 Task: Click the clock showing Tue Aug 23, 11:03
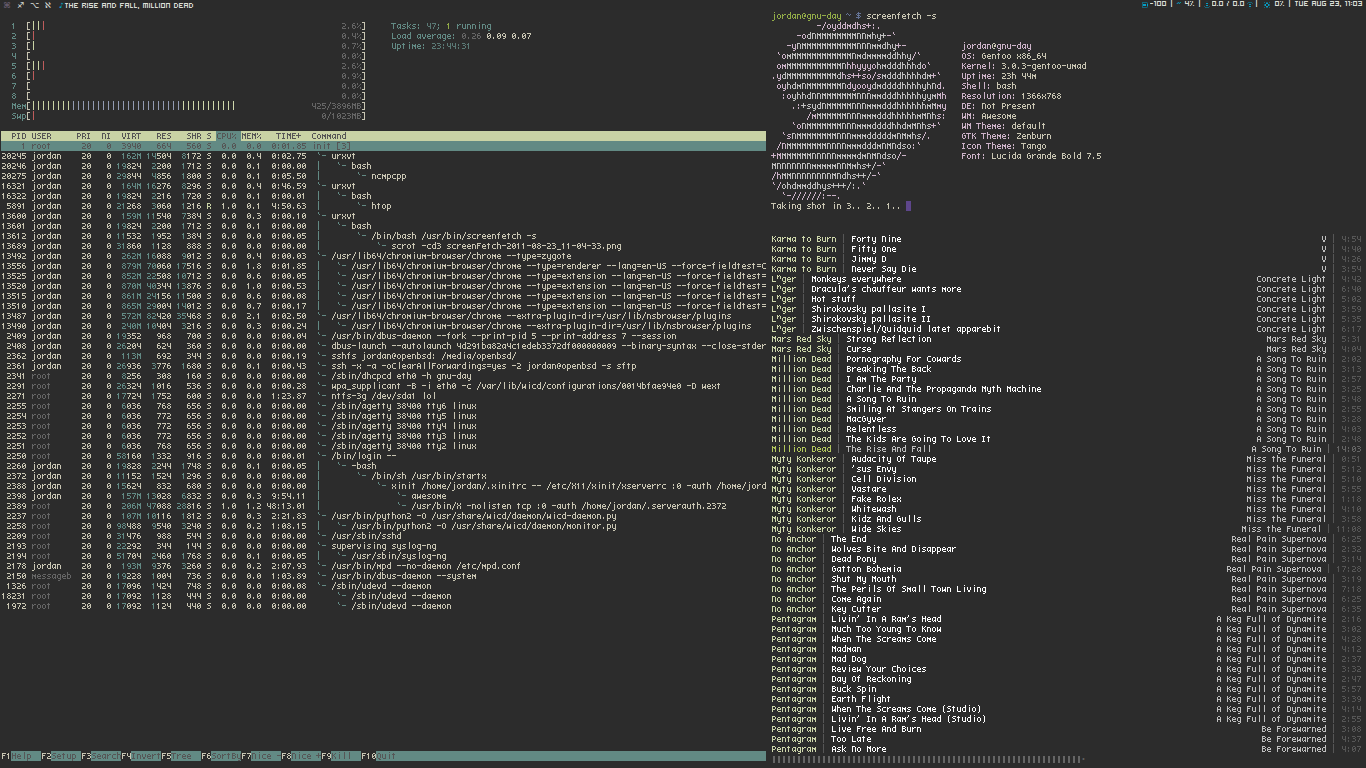coord(1327,5)
